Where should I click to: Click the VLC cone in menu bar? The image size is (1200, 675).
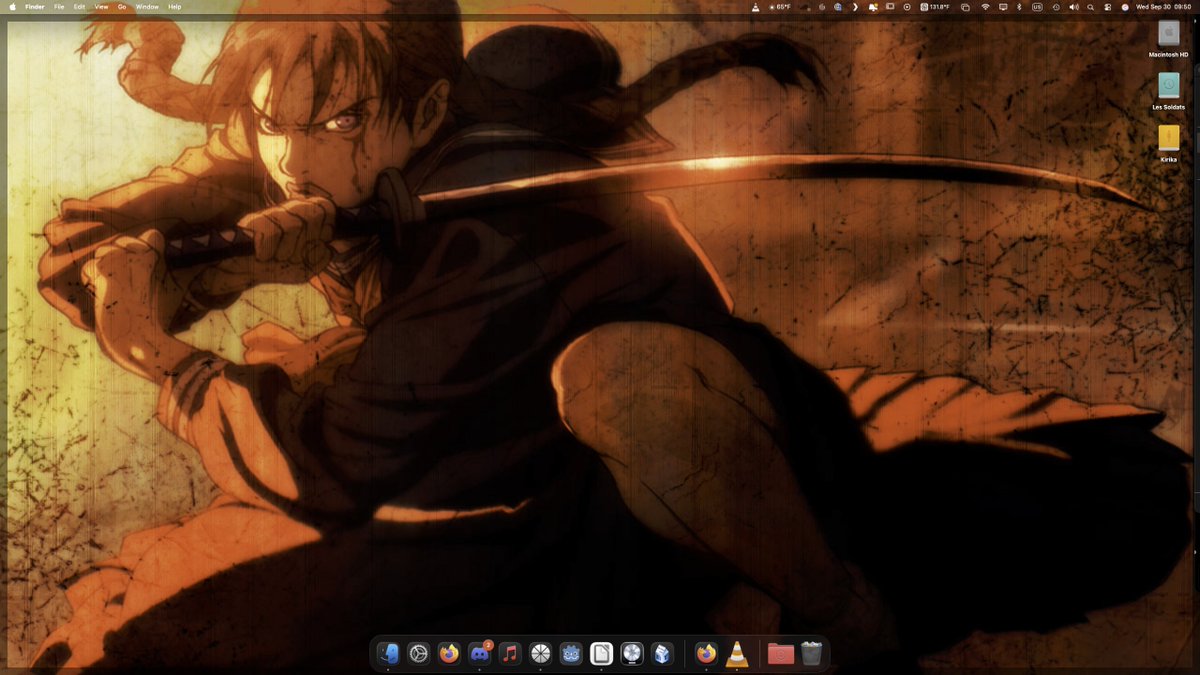[754, 7]
